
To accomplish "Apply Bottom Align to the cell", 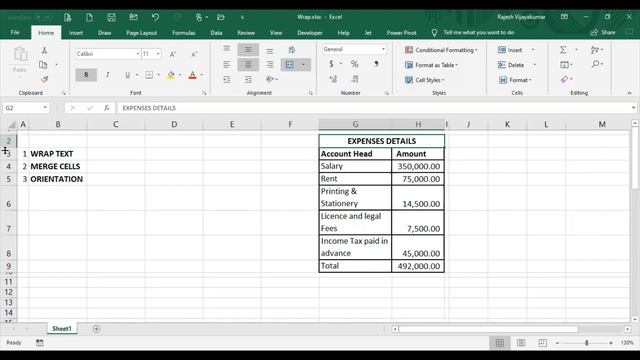I will coord(270,51).
